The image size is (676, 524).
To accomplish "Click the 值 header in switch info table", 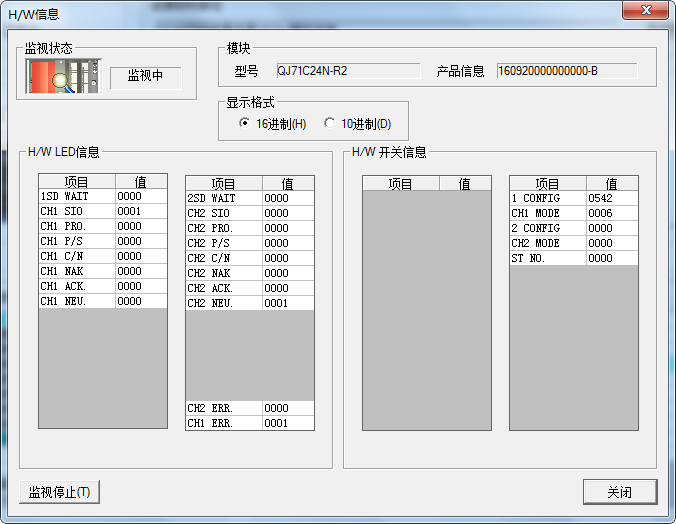I will 611,184.
